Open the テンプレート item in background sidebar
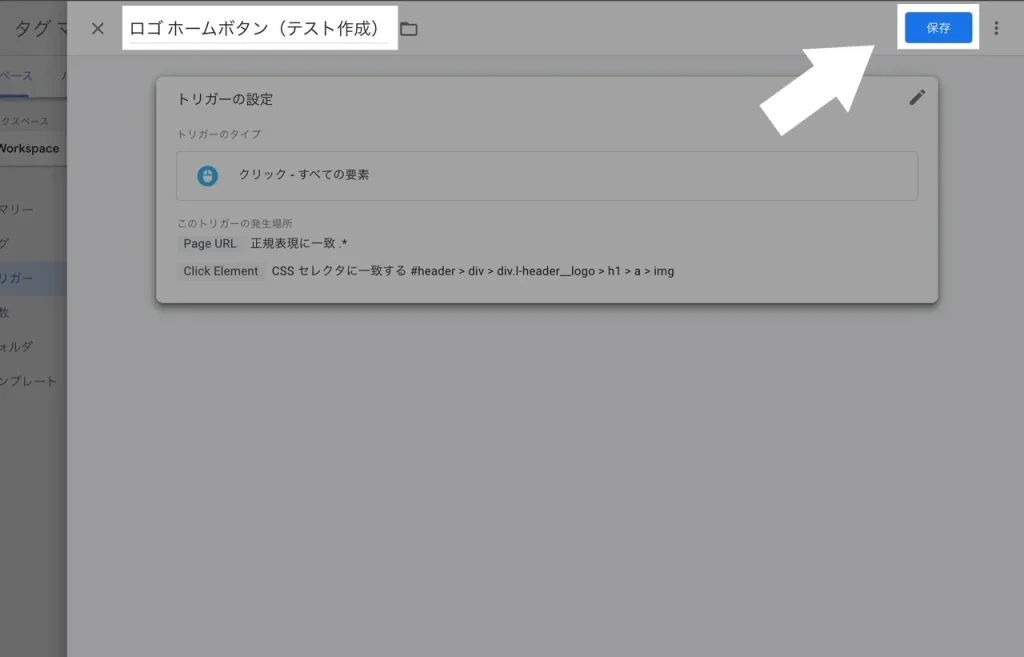Image resolution: width=1024 pixels, height=657 pixels. click(x=28, y=381)
